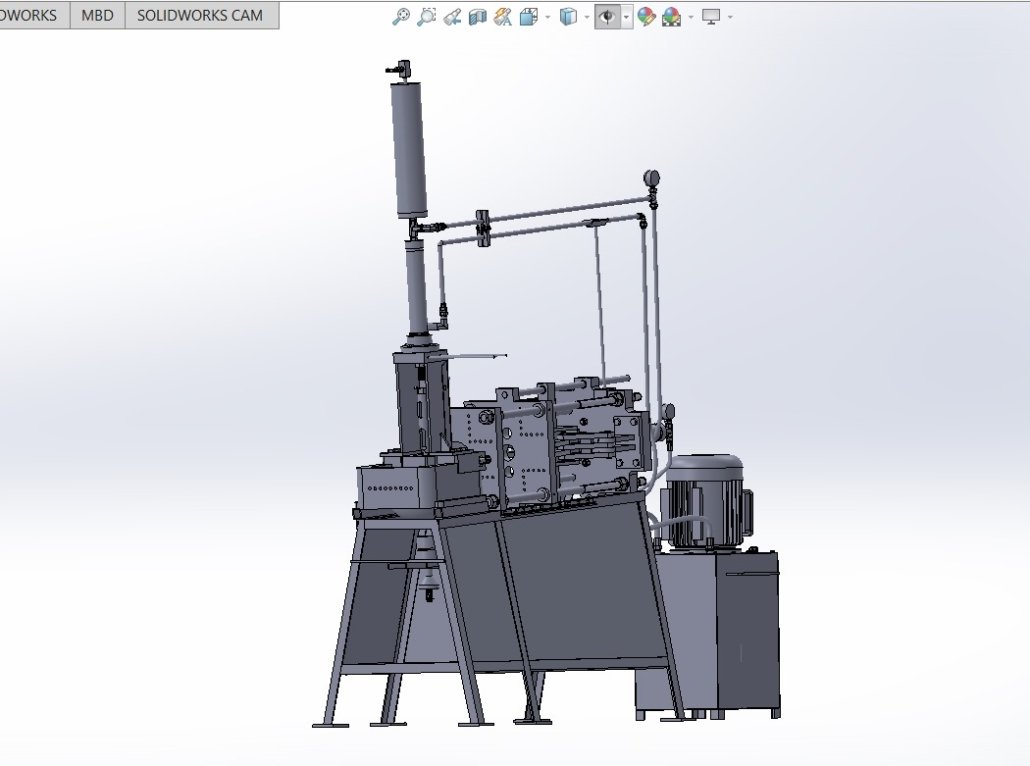The image size is (1030, 766).
Task: Select the Zoom to Area tool
Action: 427,17
